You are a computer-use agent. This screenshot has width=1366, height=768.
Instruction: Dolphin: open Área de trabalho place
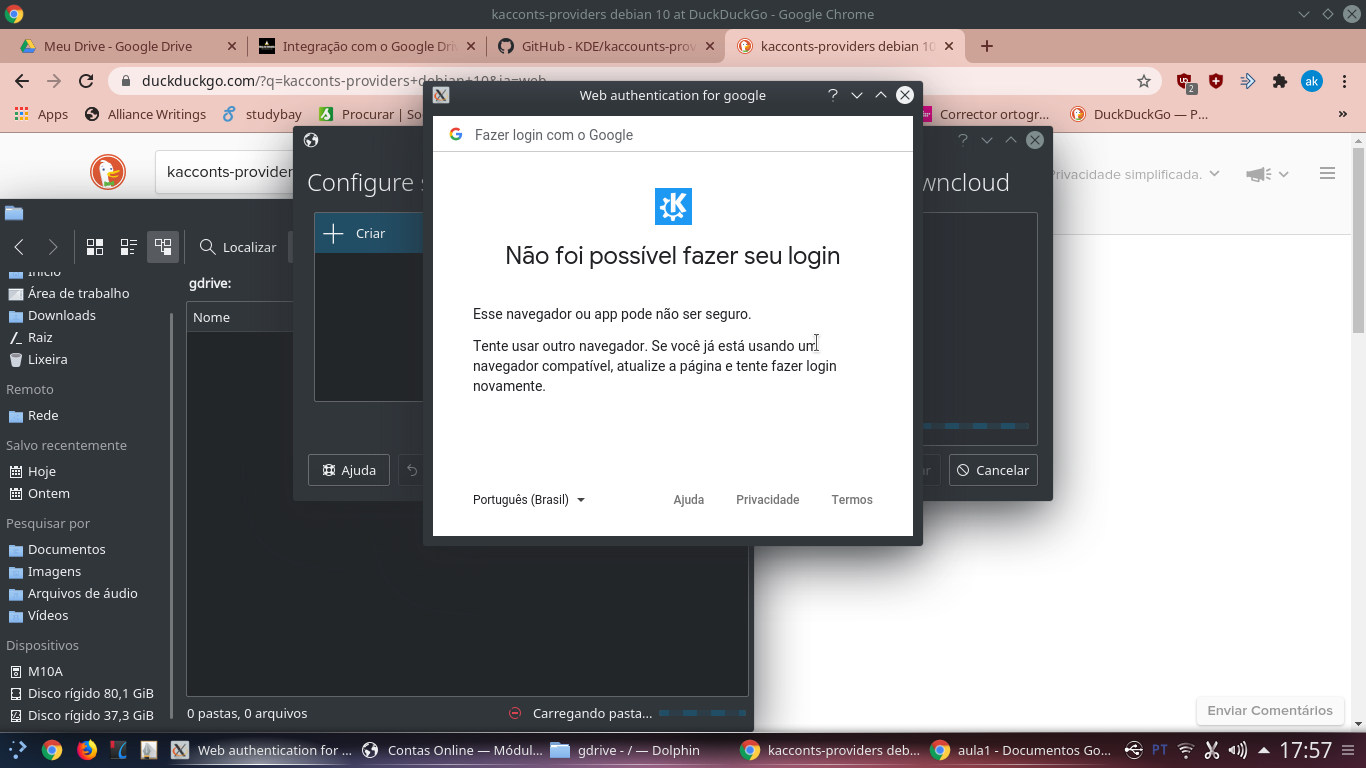(78, 293)
